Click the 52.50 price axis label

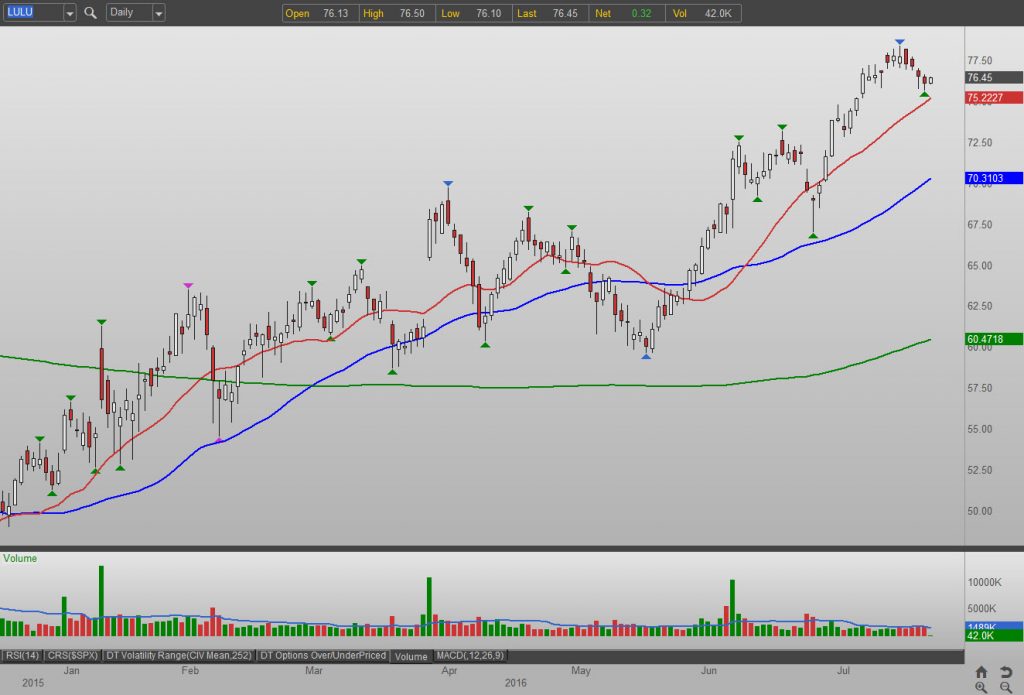pos(980,470)
